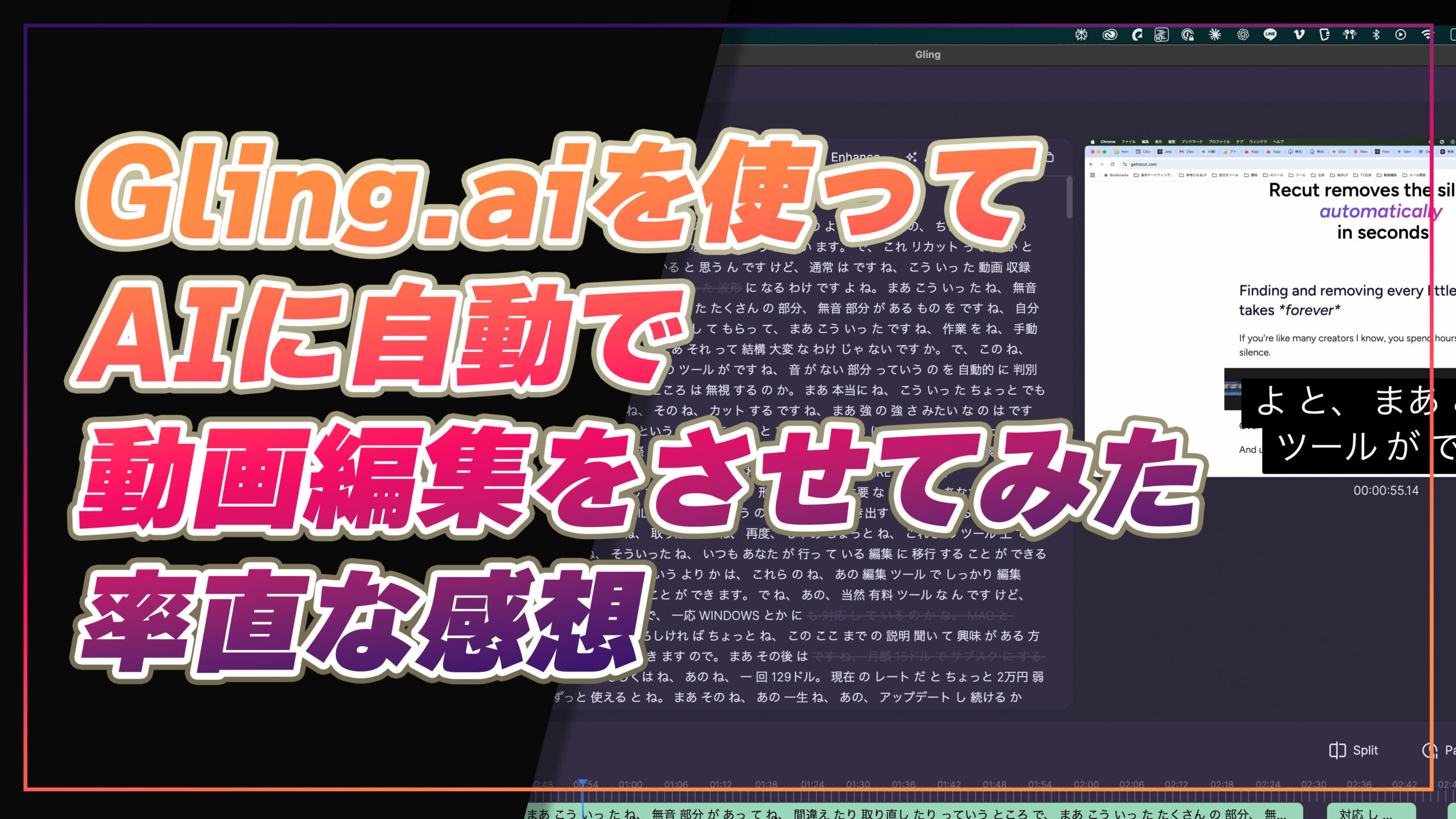
Task: Open the Vimeo menu bar icon
Action: (x=1300, y=35)
